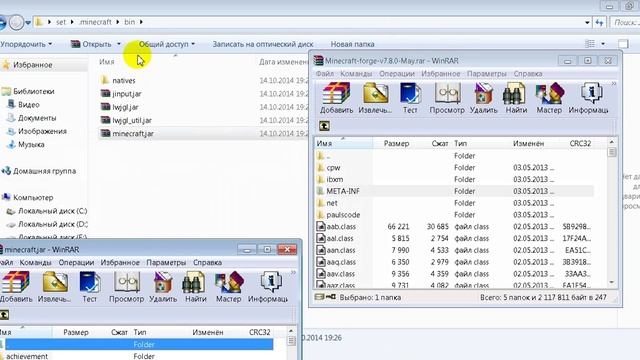Click Просмотр icon in Minecraft-forge WinRAR toolbar
Image resolution: width=640 pixels, height=360 pixels.
(x=447, y=98)
